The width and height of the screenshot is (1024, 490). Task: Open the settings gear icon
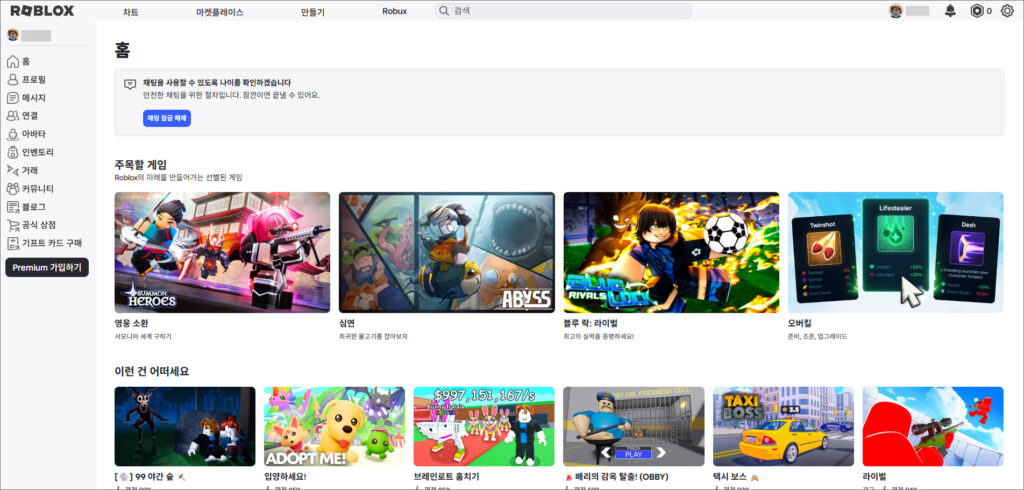pos(1007,11)
